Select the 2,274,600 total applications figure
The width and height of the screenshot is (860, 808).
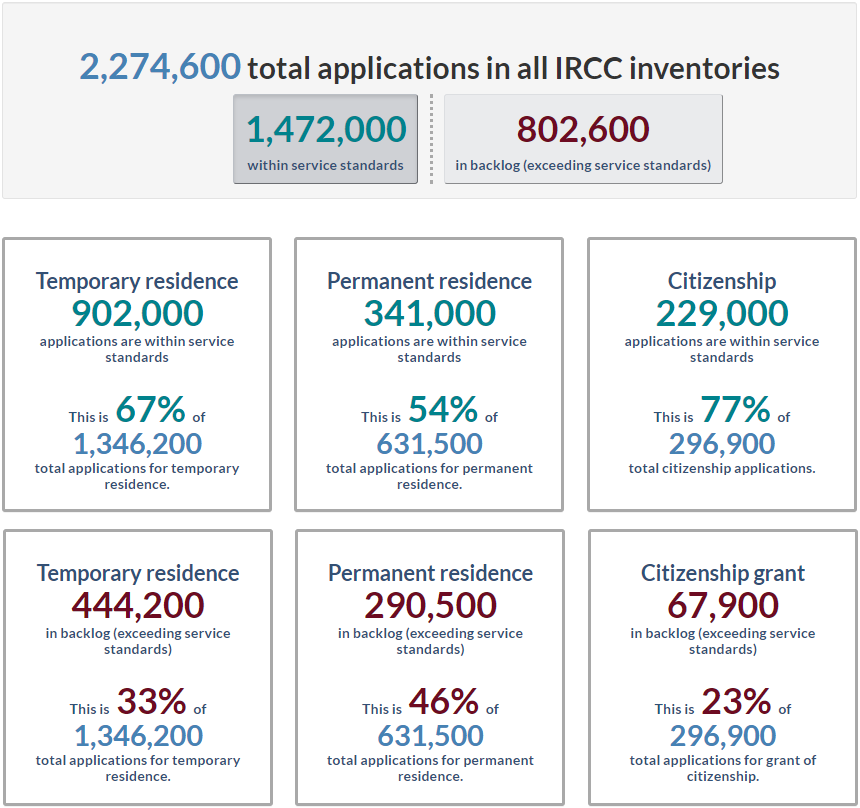(x=160, y=67)
